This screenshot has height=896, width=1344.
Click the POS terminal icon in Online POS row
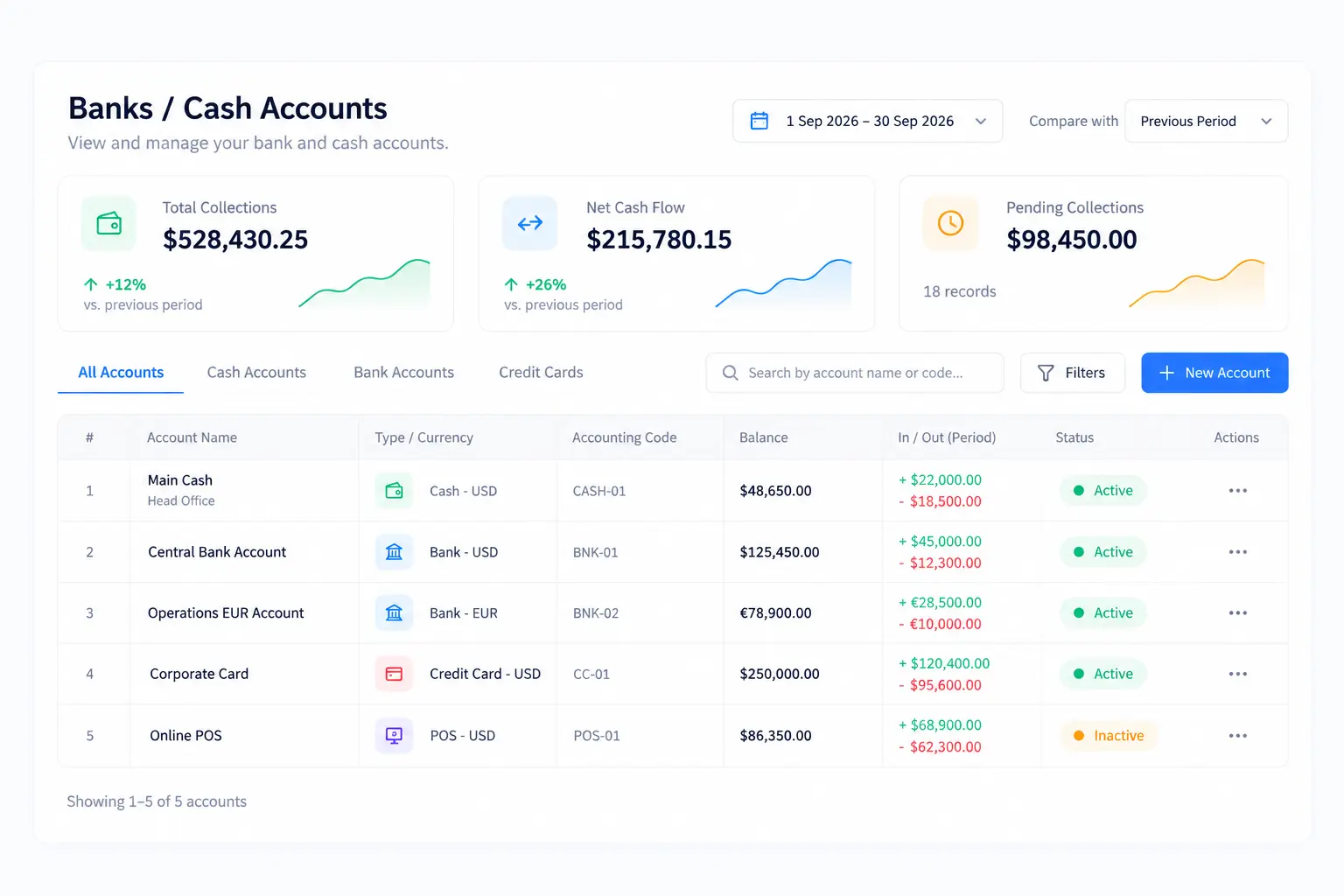point(395,736)
